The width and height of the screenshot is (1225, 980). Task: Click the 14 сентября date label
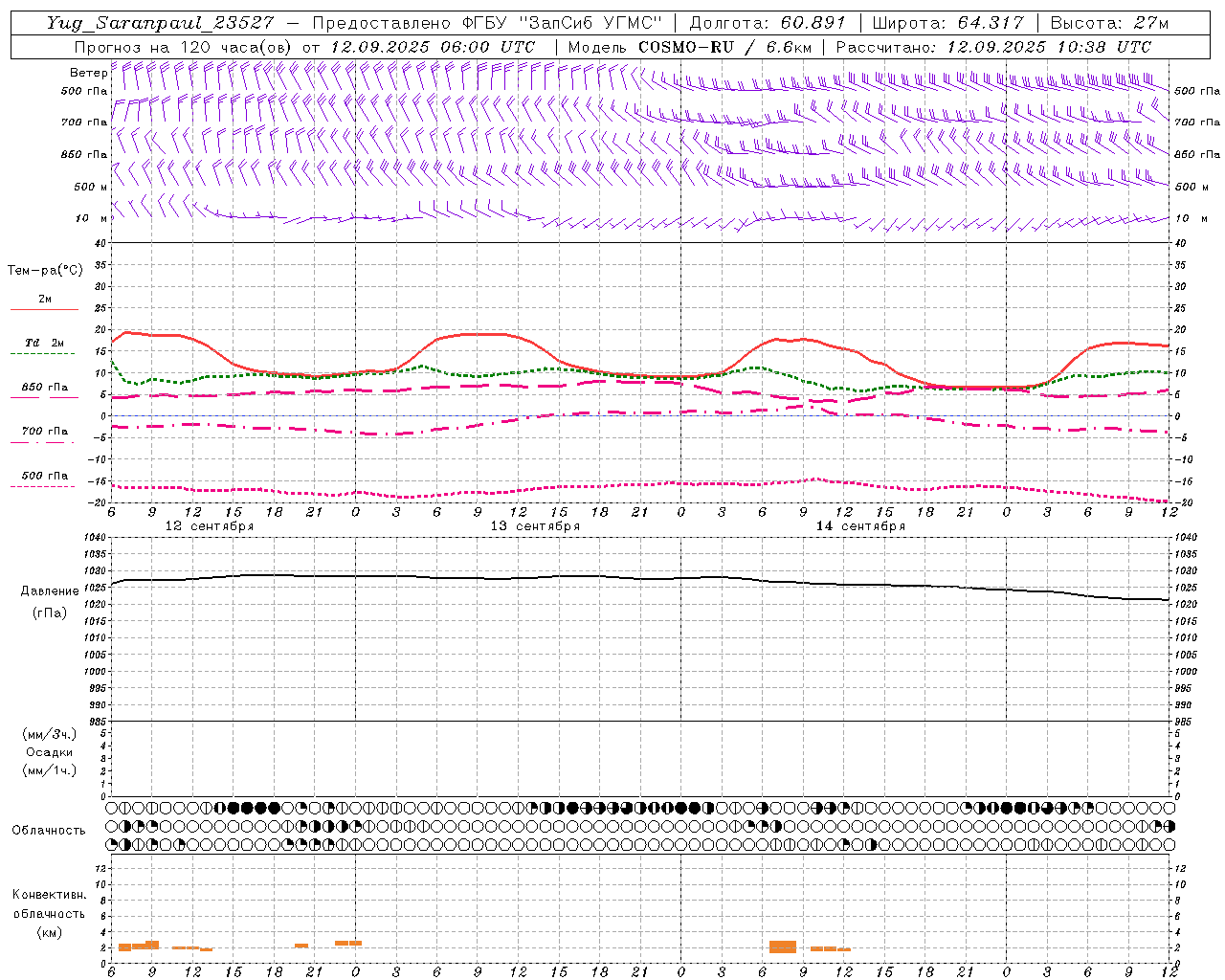[x=860, y=526]
